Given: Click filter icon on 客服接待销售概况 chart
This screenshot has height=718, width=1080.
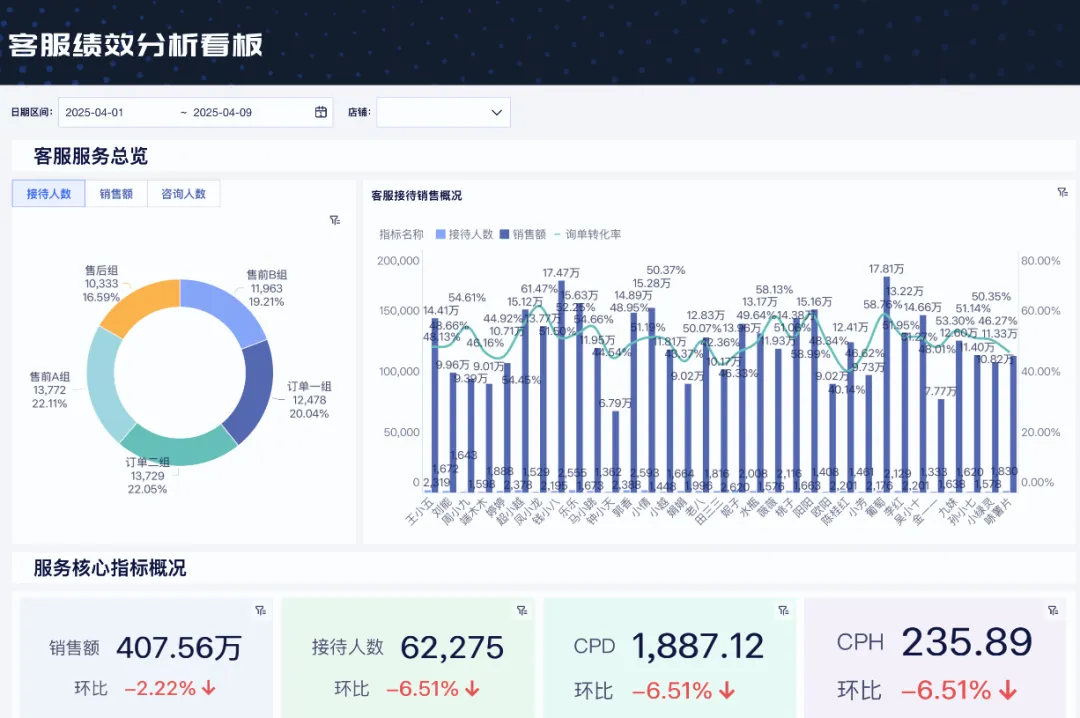Looking at the screenshot, I should pyautogui.click(x=1062, y=192).
